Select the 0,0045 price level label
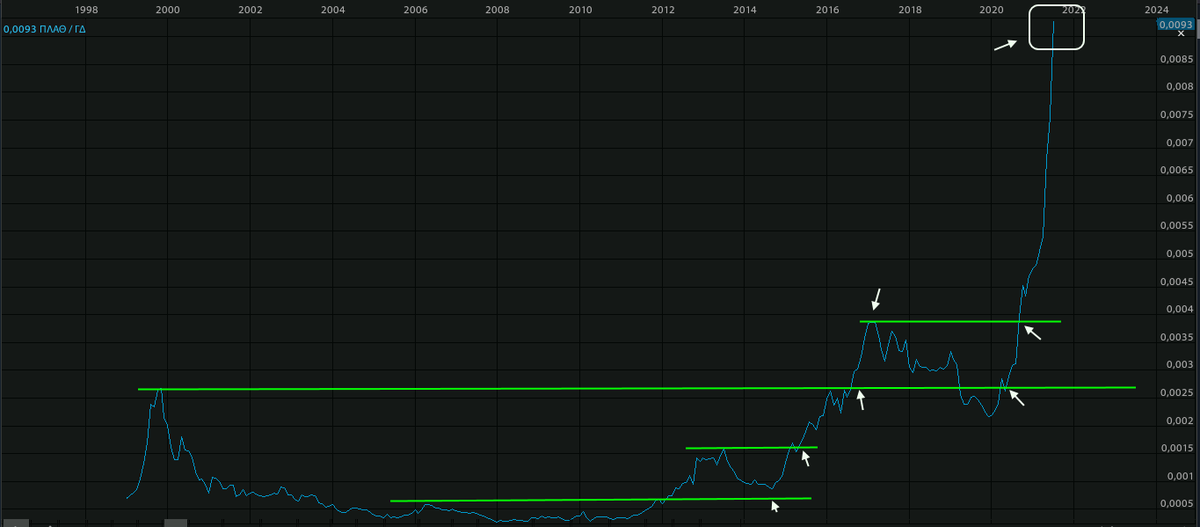Image resolution: width=1200 pixels, height=527 pixels. coord(1179,282)
